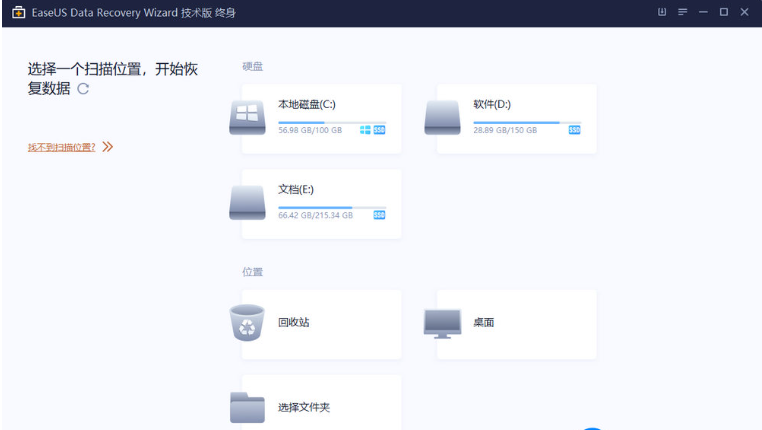Screen dimensions: 762x430
Task: Click the 硬盘 section heading
Action: (253, 67)
